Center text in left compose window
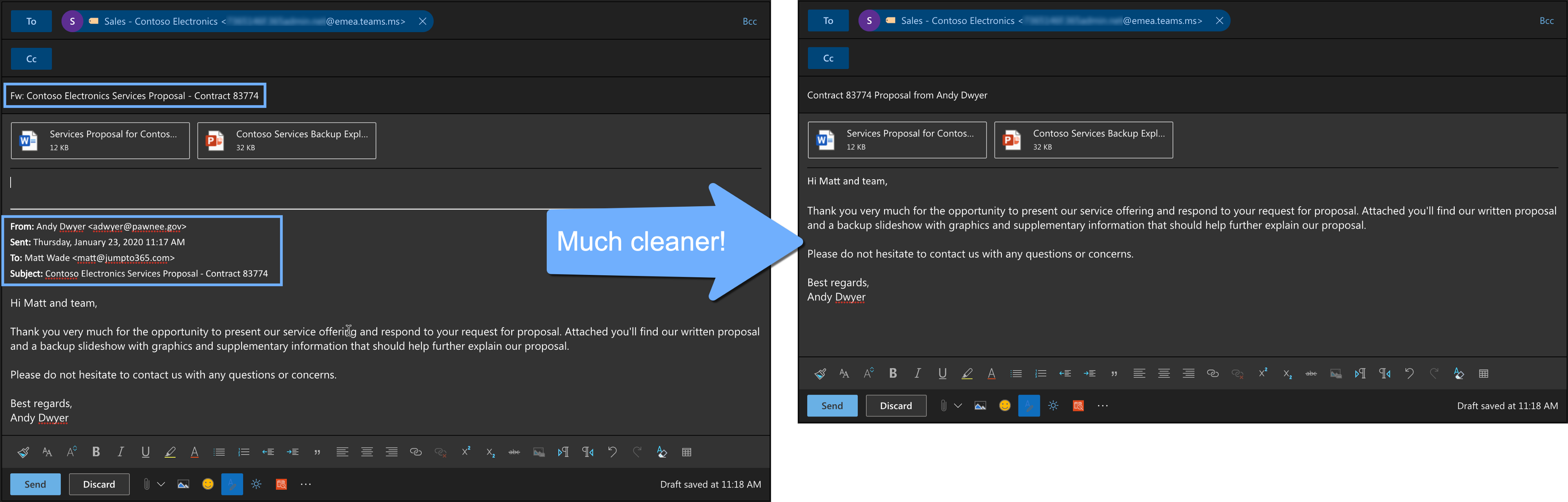The image size is (1568, 502). pos(367,452)
